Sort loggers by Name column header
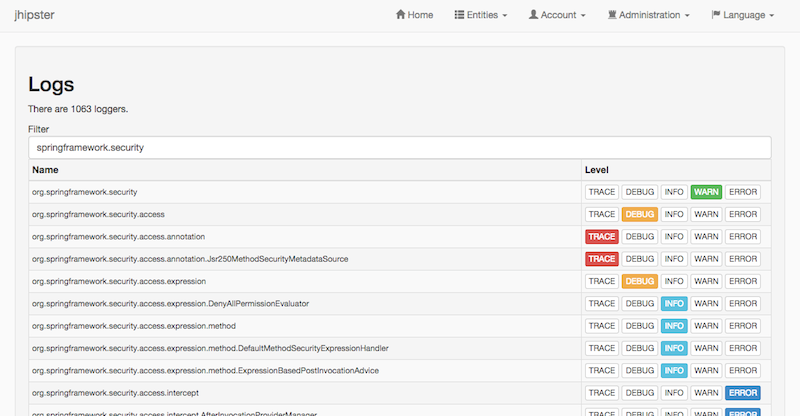Viewport: 800px width, 416px height. [45, 170]
